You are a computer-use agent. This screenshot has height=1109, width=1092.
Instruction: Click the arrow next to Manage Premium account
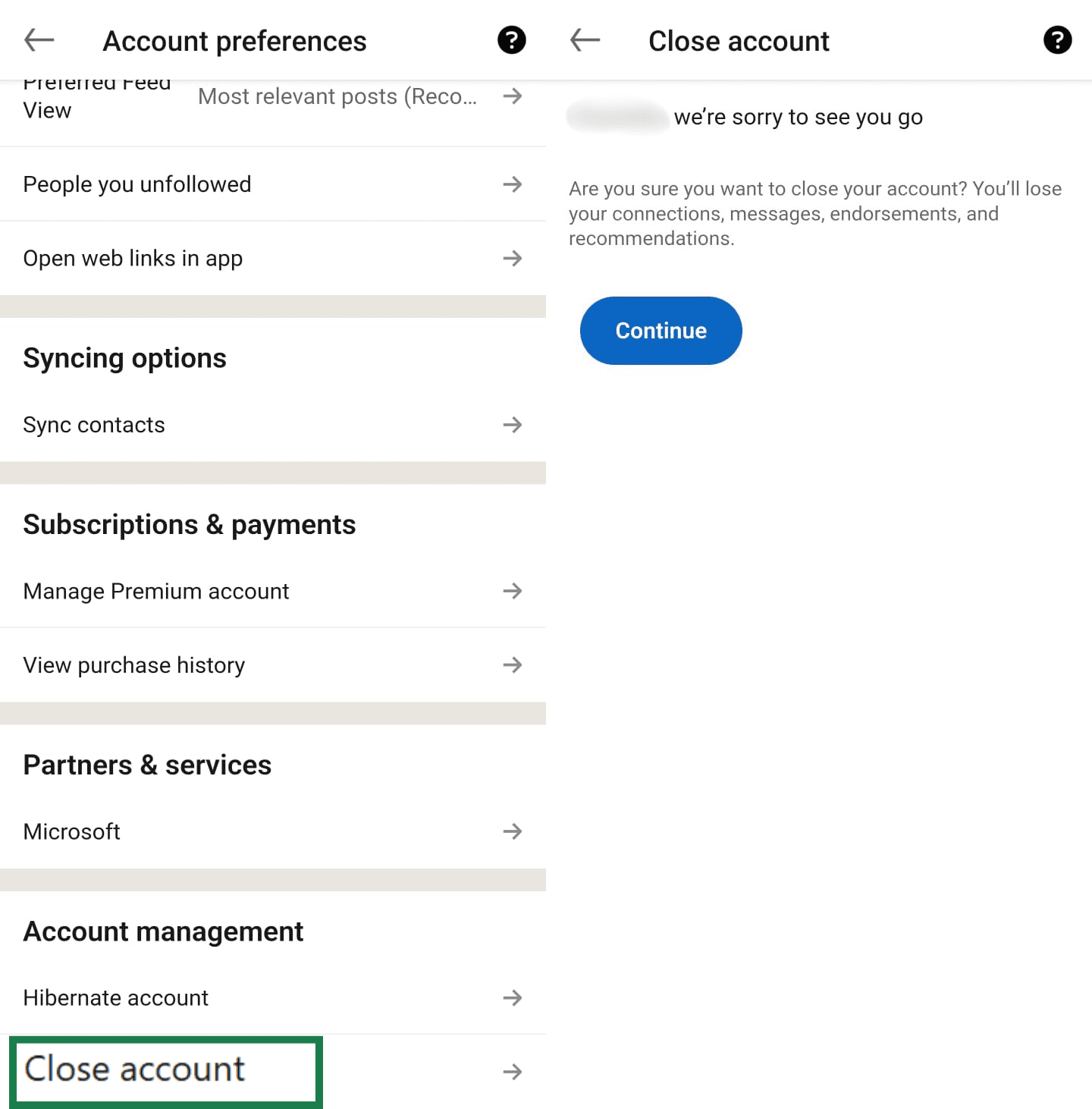tap(513, 591)
